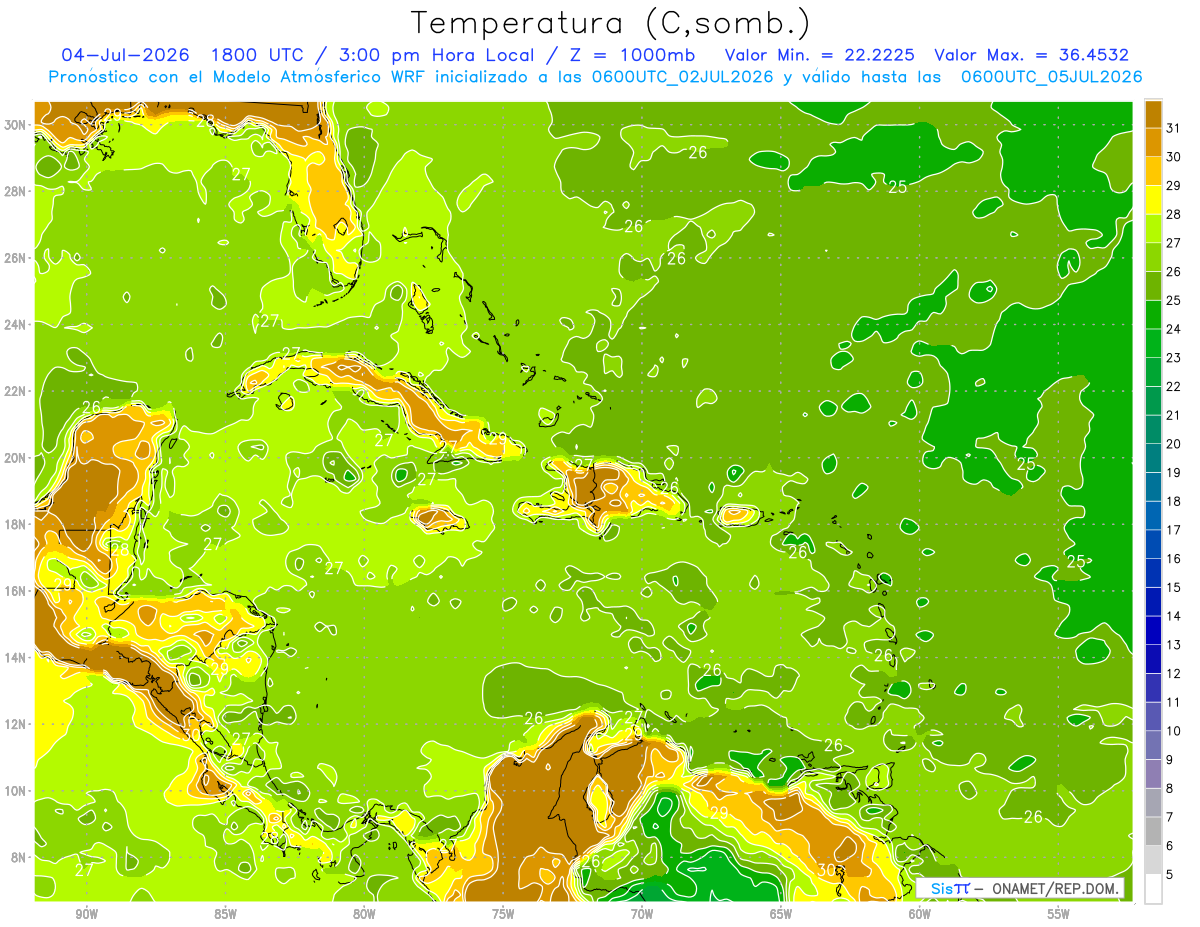Click the 85W longitude axis label
This screenshot has height=927, width=1200.
click(x=226, y=914)
